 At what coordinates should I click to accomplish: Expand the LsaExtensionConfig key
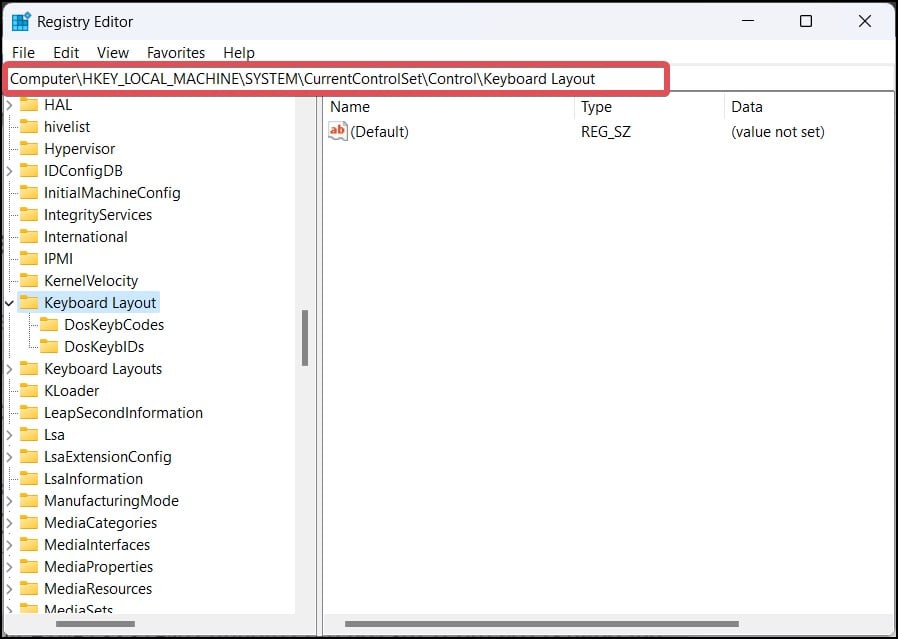[9, 457]
